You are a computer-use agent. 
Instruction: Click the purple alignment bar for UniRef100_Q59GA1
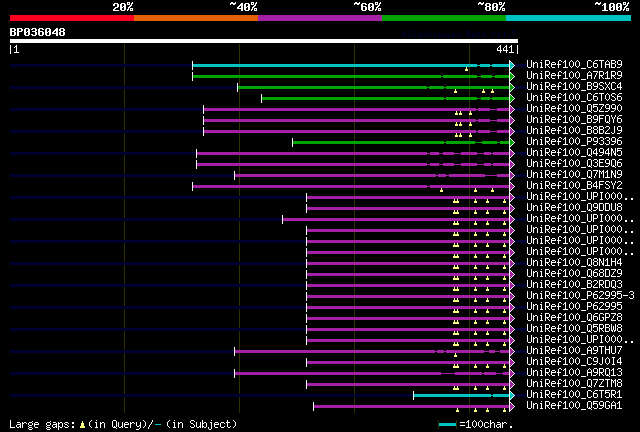[411, 406]
